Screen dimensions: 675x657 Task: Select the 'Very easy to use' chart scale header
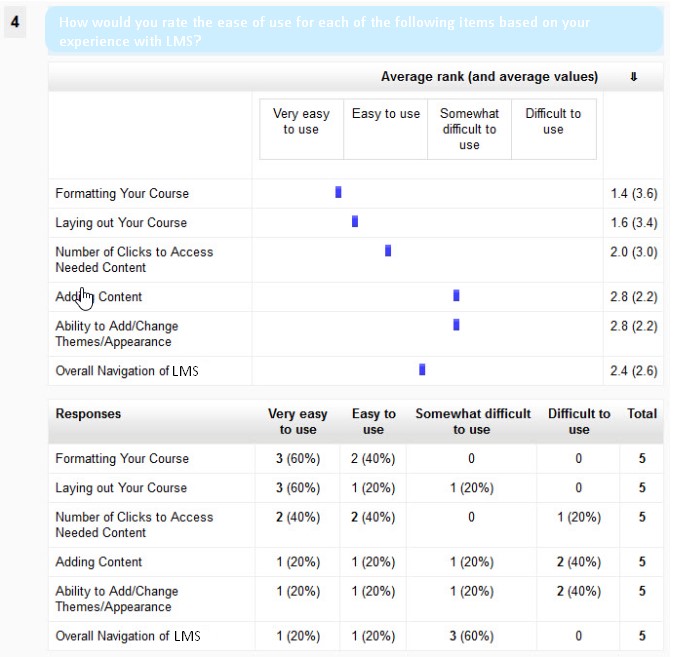click(x=301, y=122)
